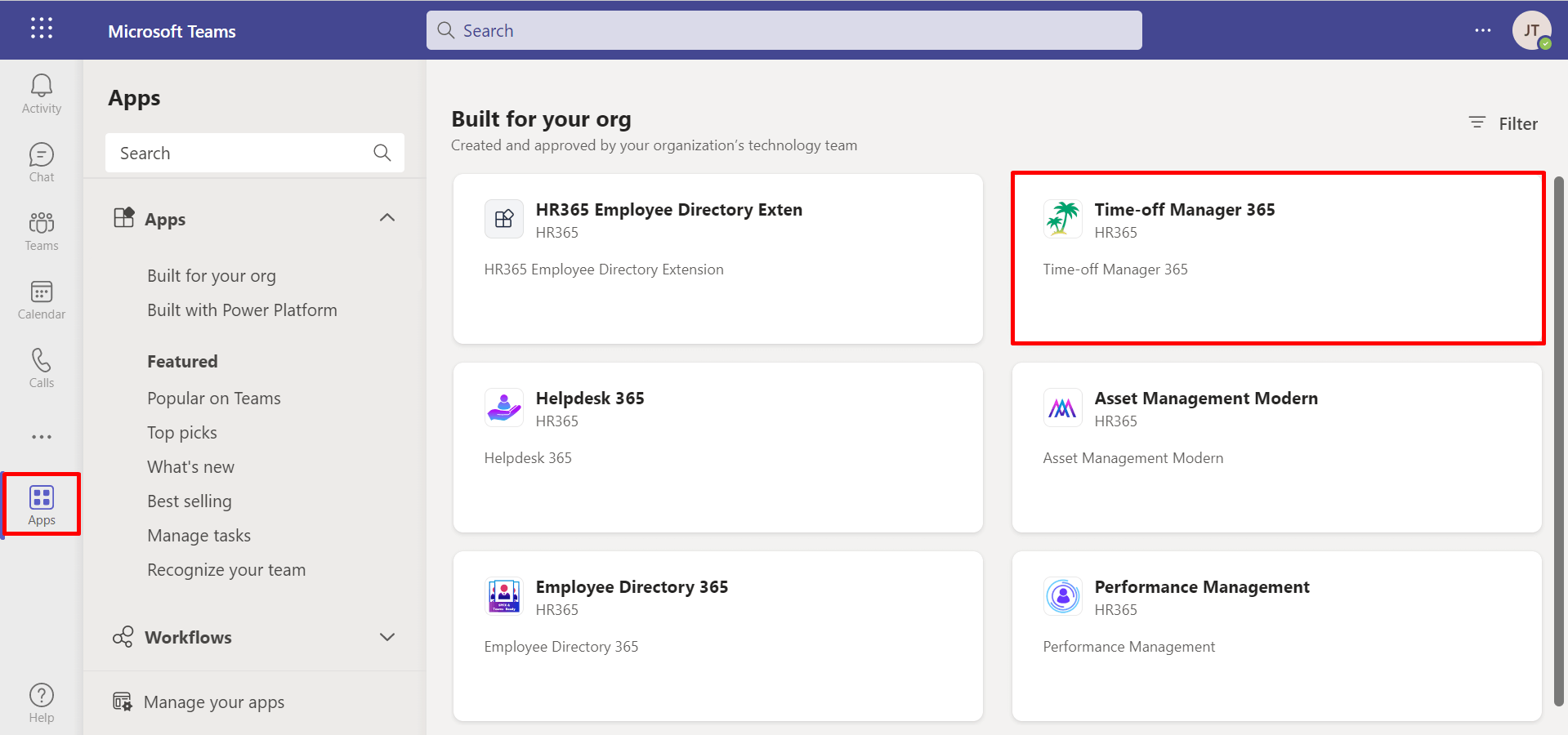Open Settings and more ellipsis in header
Viewport: 1568px width, 735px height.
[x=1483, y=30]
